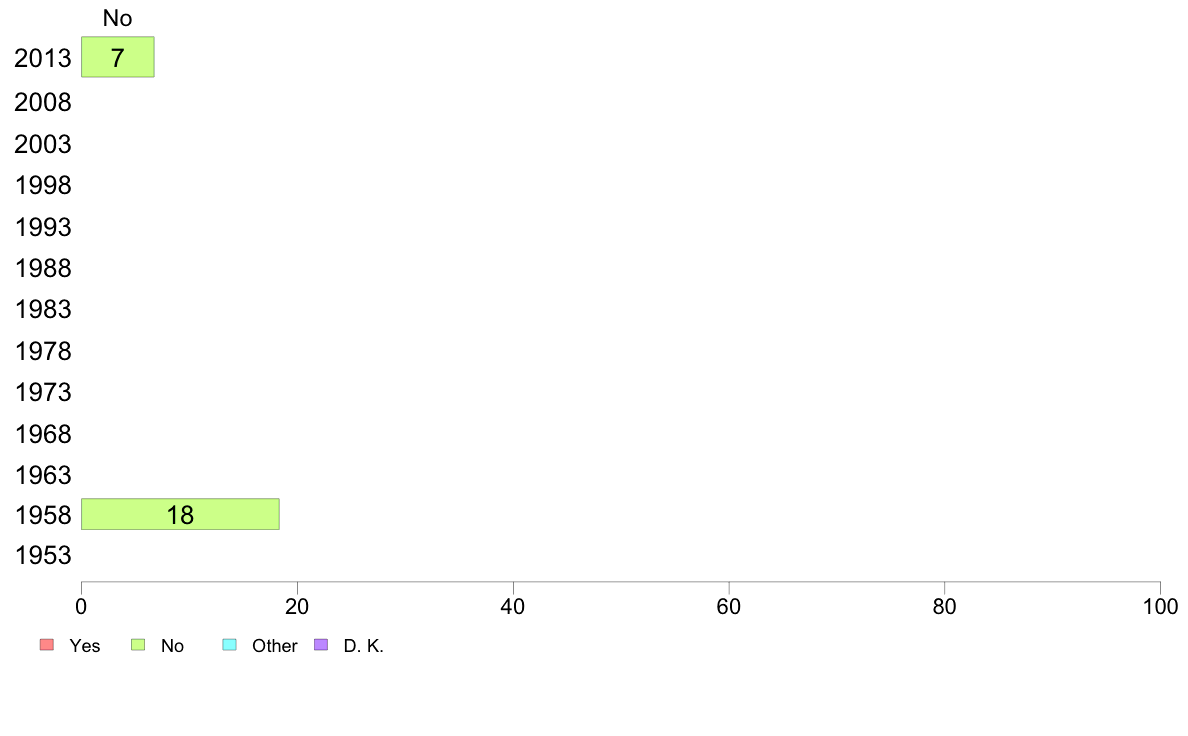Click the 1983 year label
1188x736 pixels.
coord(42,309)
